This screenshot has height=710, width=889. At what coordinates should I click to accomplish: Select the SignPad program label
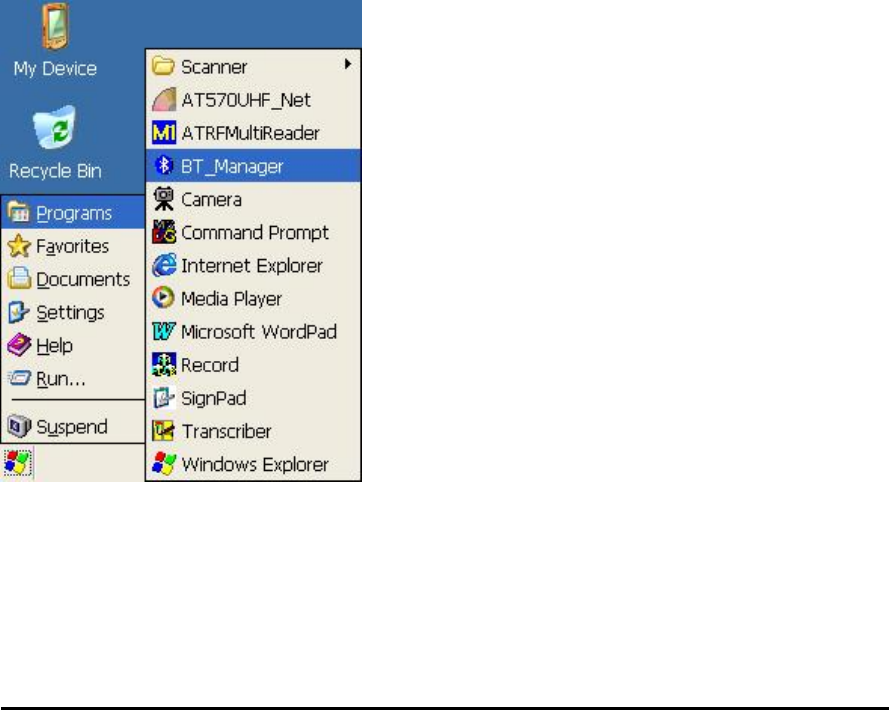pyautogui.click(x=214, y=398)
